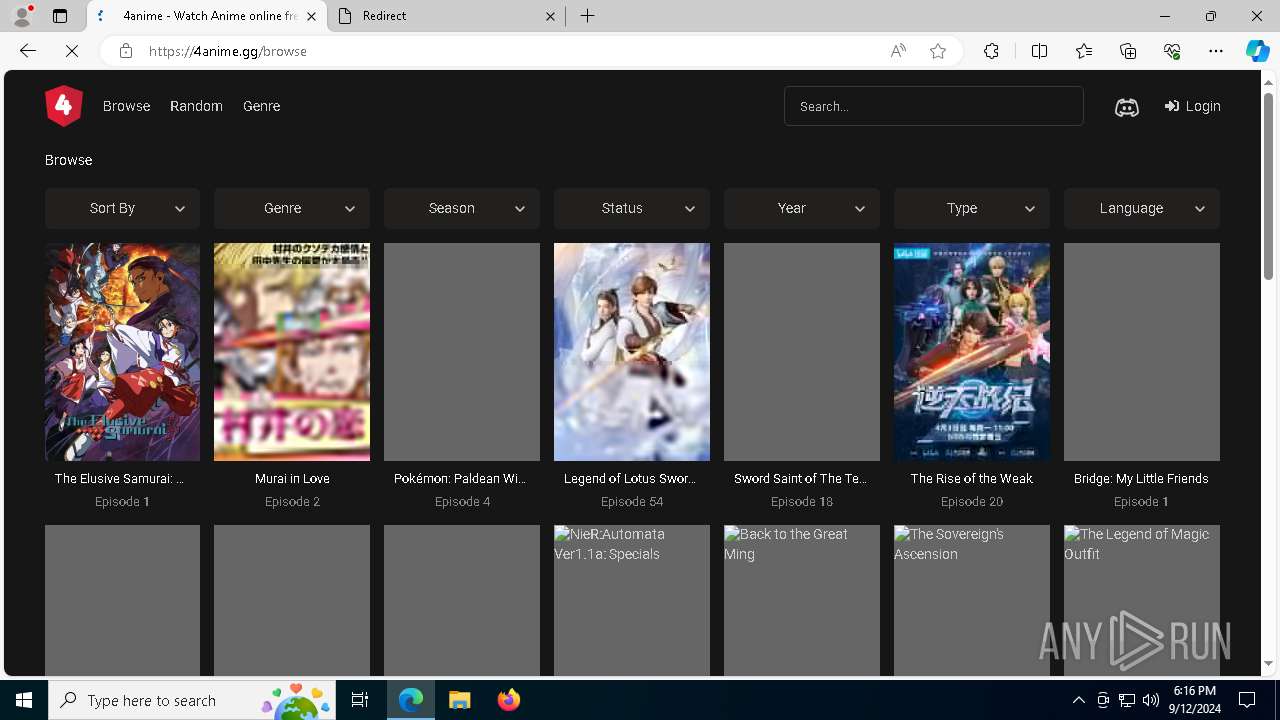Open NieR:Automata Ver1.1a: Specials card
Image resolution: width=1280 pixels, height=720 pixels.
(x=632, y=600)
